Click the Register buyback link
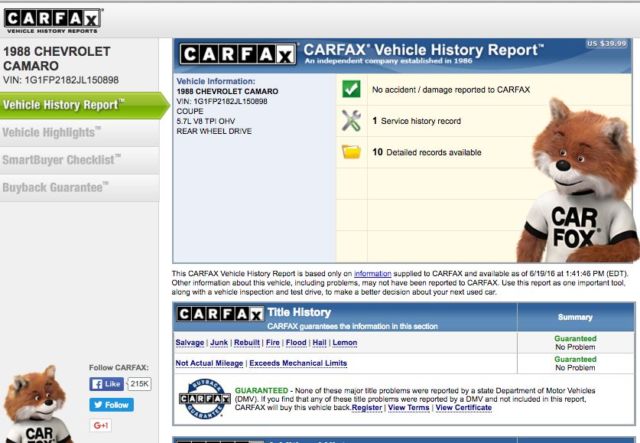 click(367, 407)
